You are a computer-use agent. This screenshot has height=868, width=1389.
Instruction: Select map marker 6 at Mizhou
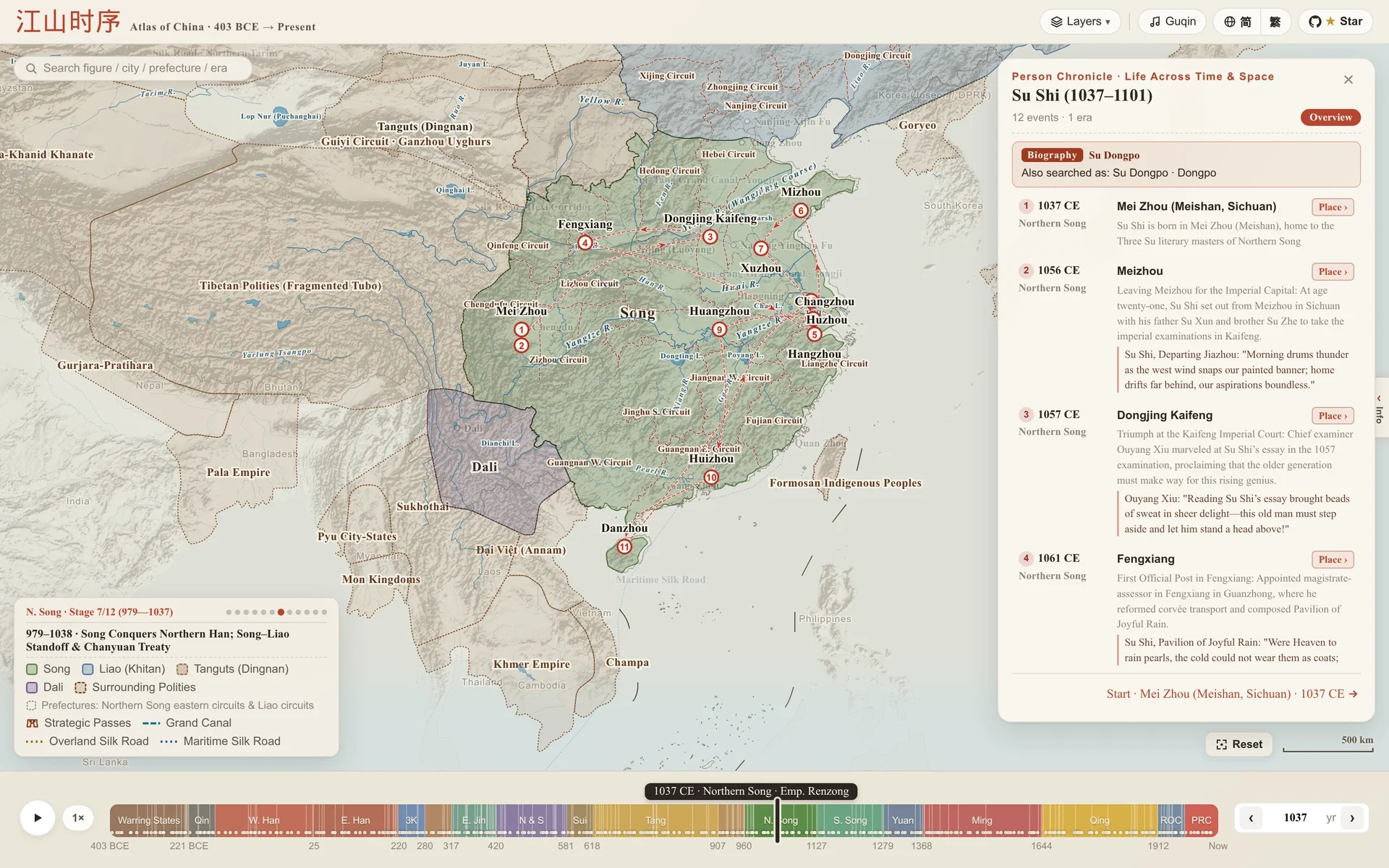pyautogui.click(x=800, y=210)
